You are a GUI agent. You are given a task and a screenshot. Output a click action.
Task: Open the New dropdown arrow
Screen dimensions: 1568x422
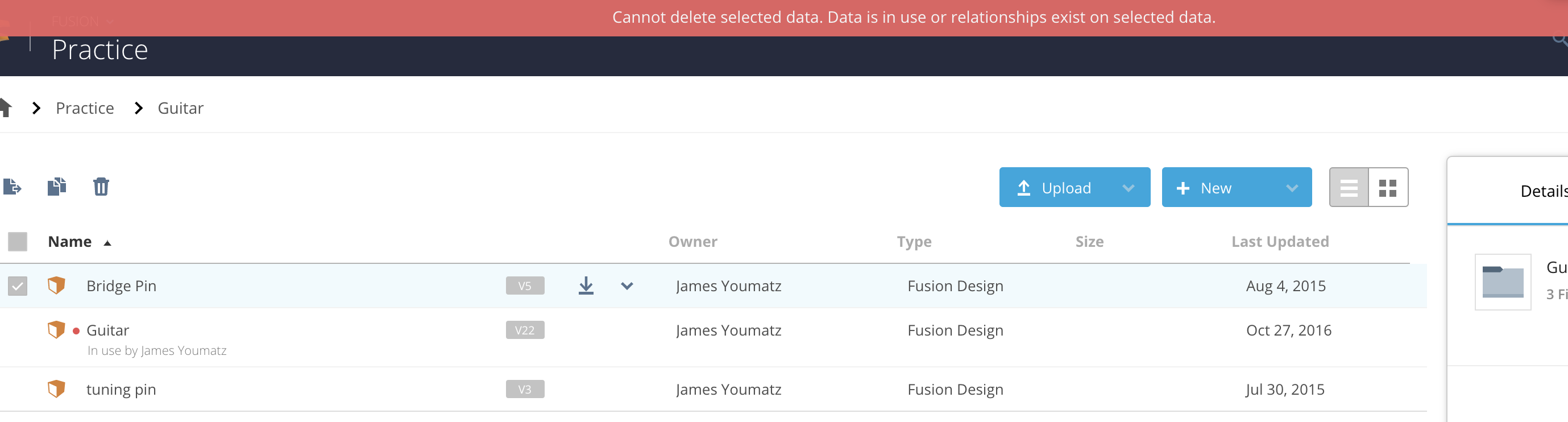click(1292, 188)
